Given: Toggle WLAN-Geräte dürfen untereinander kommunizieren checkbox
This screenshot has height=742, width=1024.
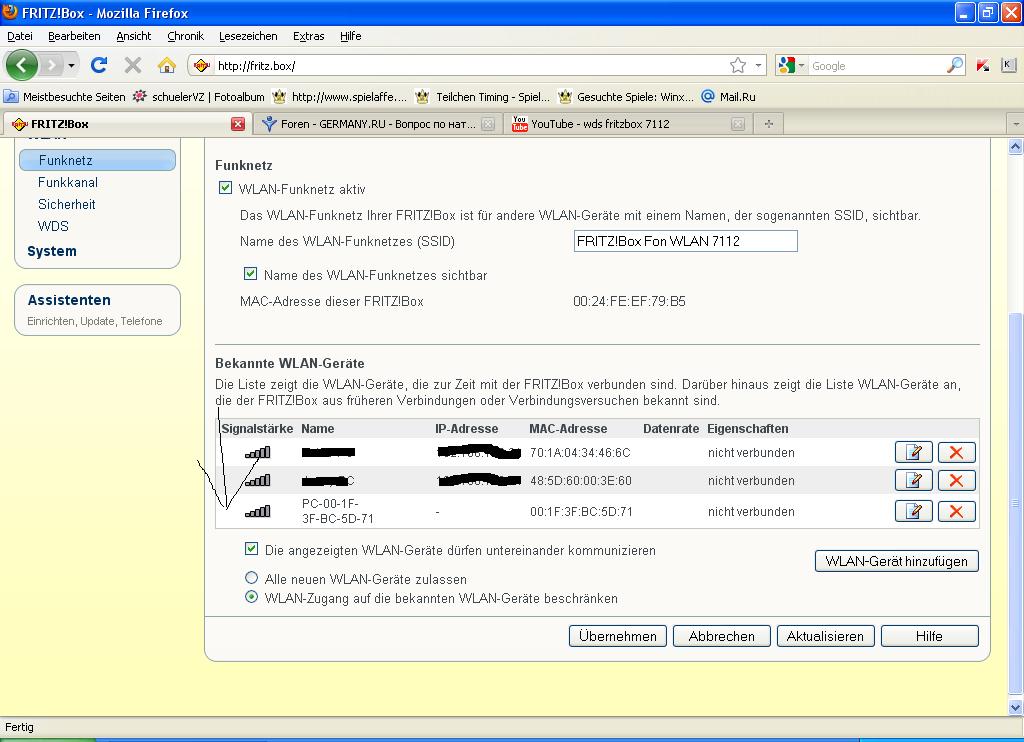Looking at the screenshot, I should tap(251, 549).
